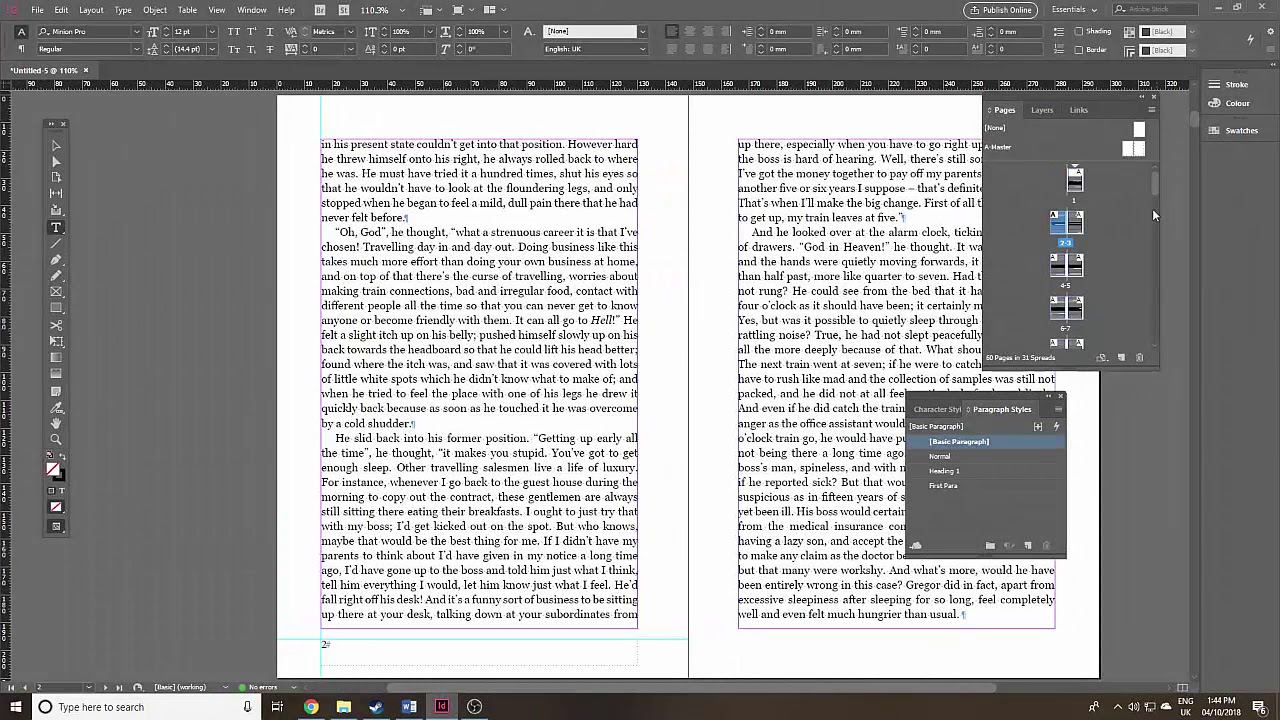1280x720 pixels.
Task: Select the Direct Selection tool
Action: point(56,161)
